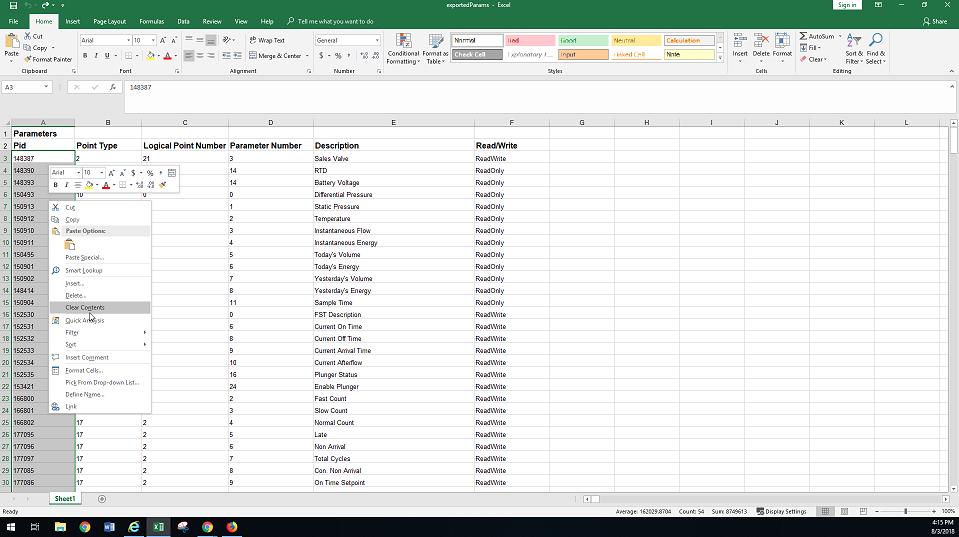Open the Find & Select magnifier icon

[875, 42]
